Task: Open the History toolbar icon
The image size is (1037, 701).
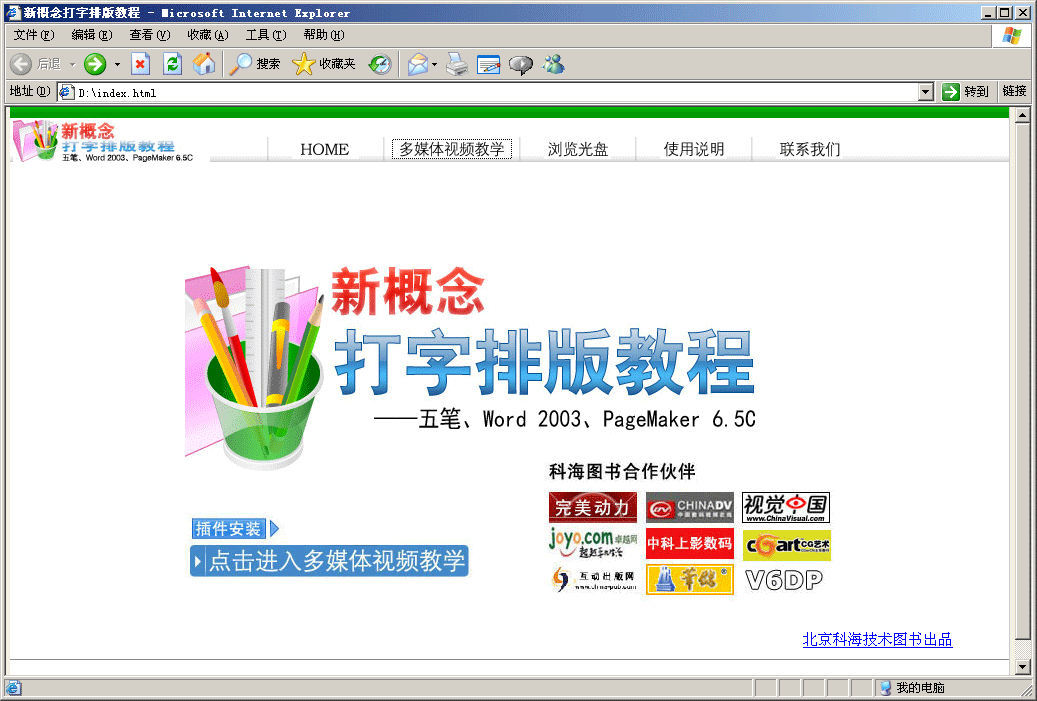Action: pos(380,64)
